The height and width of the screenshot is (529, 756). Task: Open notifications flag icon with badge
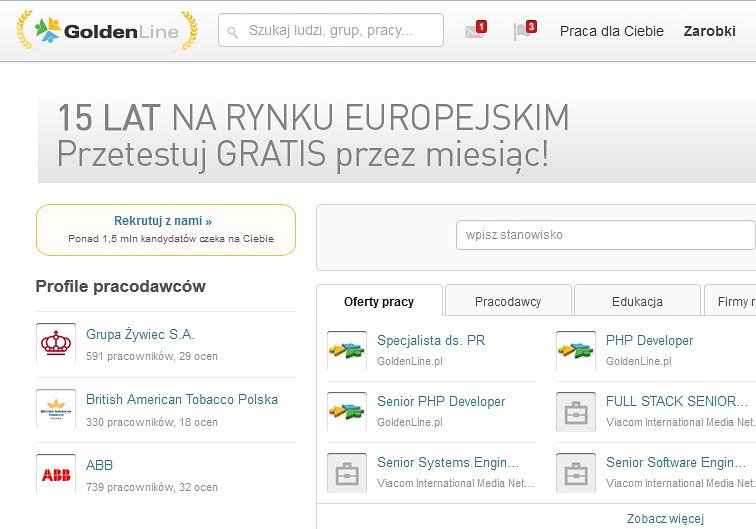pyautogui.click(x=525, y=30)
